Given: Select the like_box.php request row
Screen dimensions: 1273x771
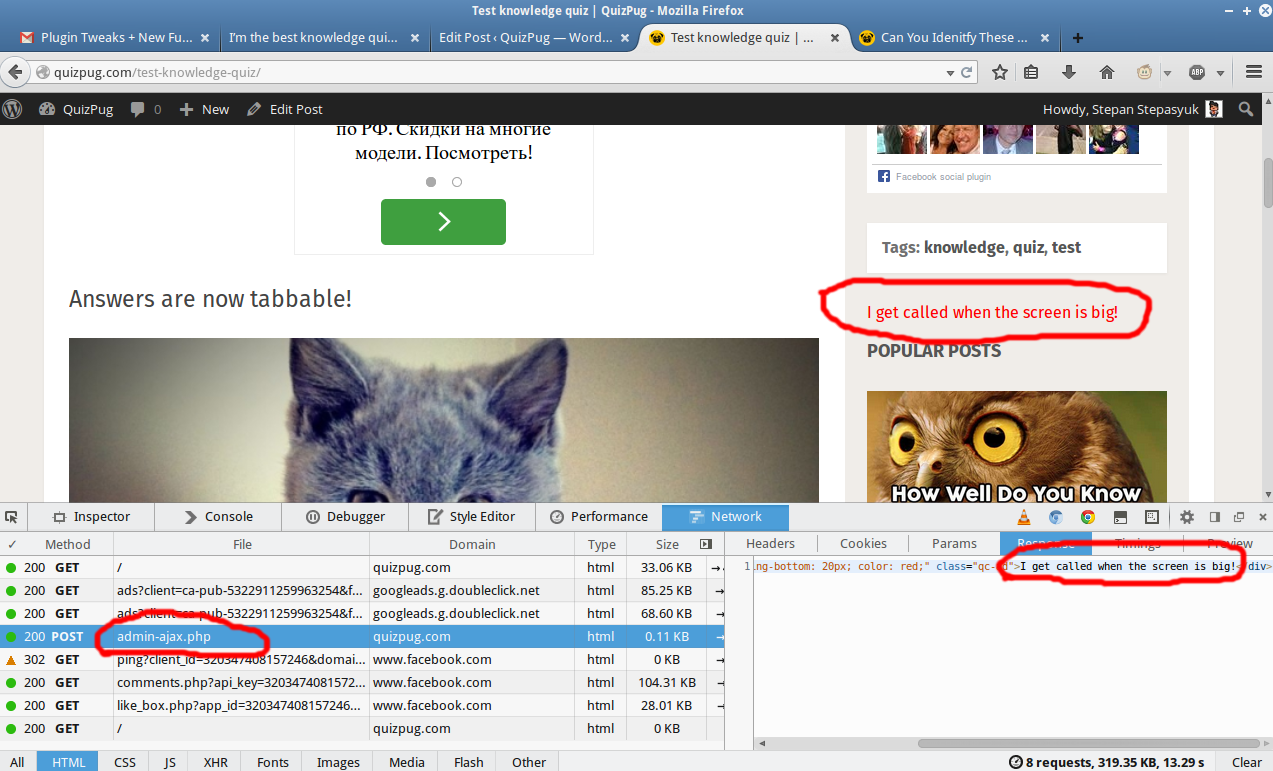Looking at the screenshot, I should click(x=362, y=705).
